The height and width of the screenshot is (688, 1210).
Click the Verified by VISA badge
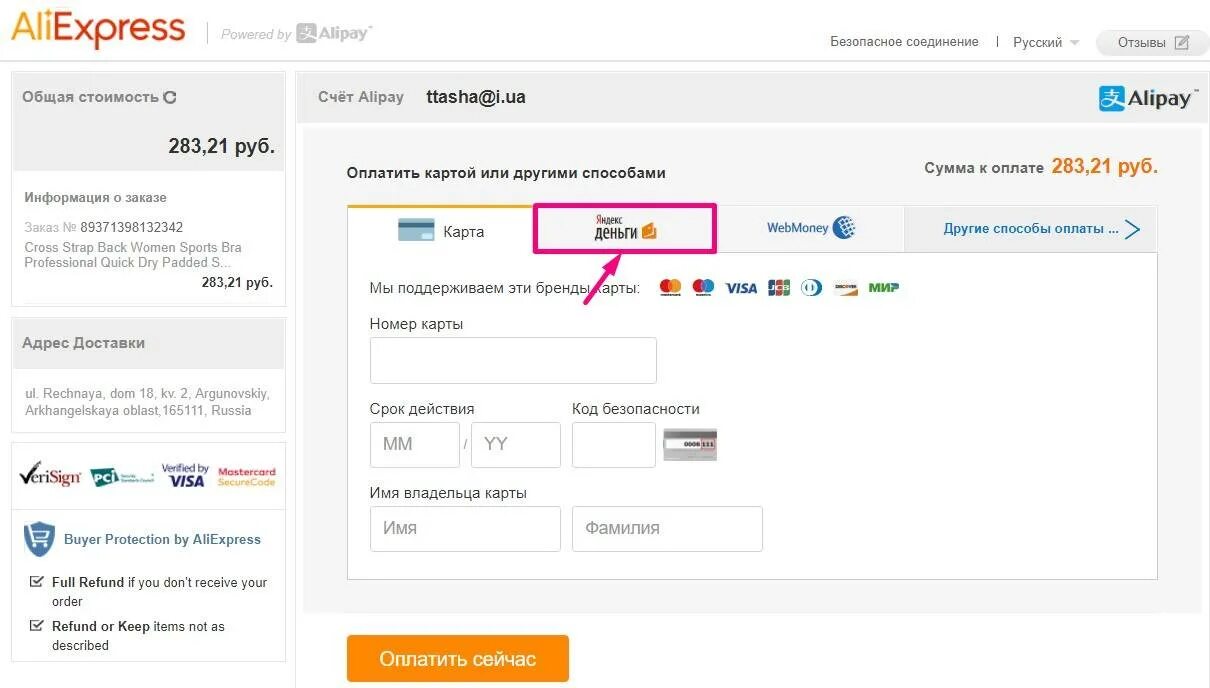(185, 475)
